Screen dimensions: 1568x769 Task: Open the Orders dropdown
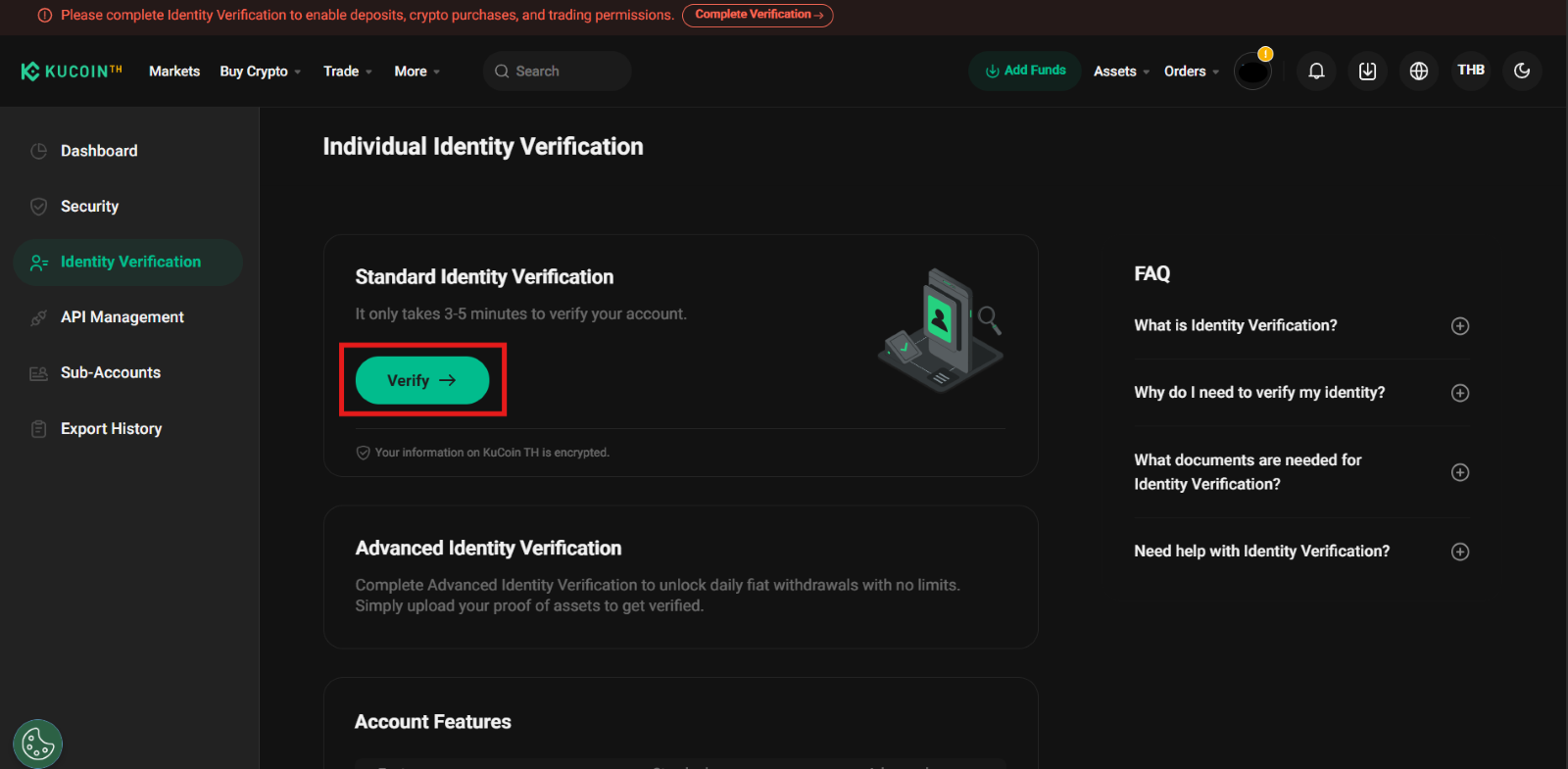coord(1191,72)
